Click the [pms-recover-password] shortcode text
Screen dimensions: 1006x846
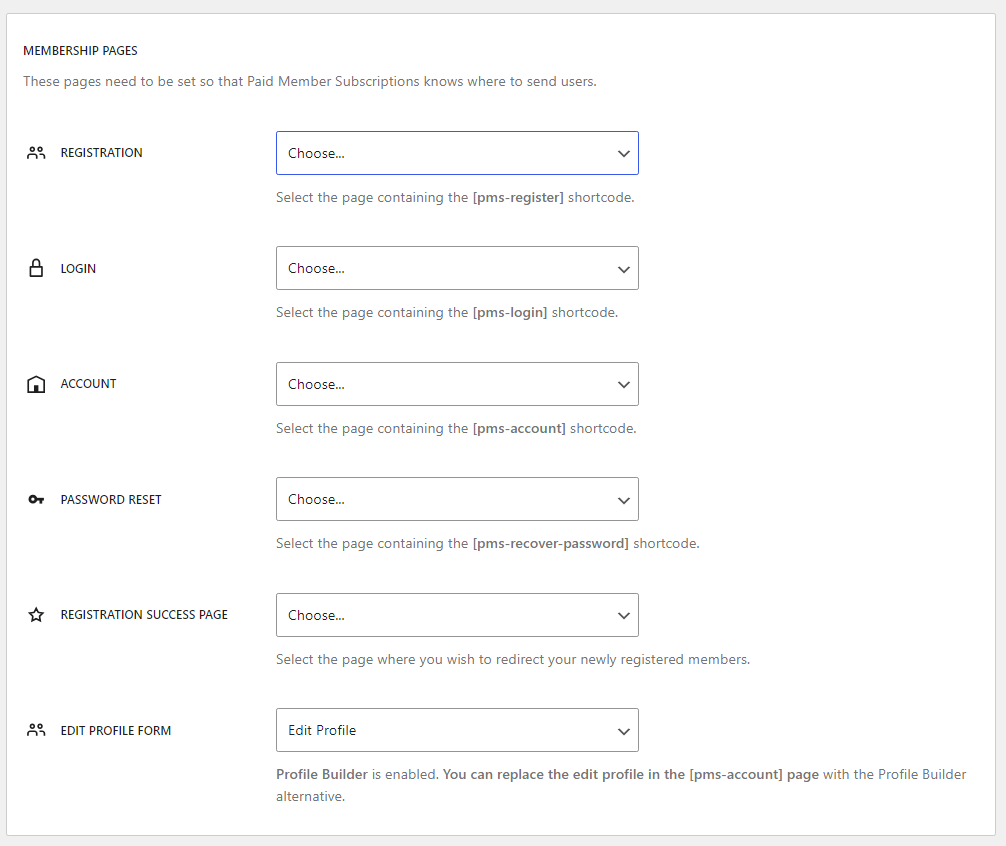point(550,543)
